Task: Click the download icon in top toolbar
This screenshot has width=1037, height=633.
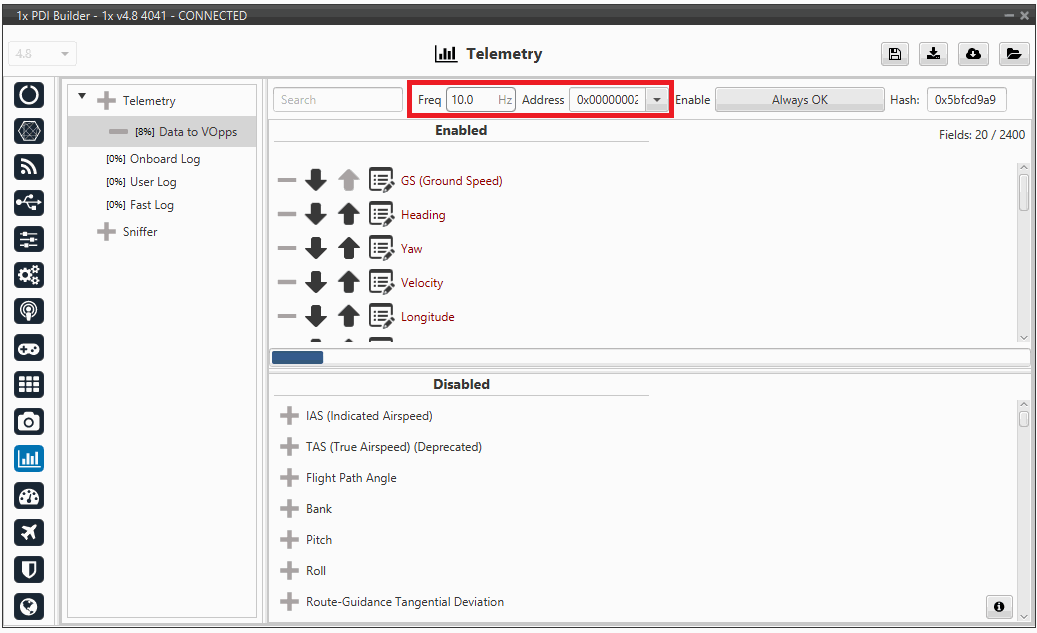Action: (934, 54)
